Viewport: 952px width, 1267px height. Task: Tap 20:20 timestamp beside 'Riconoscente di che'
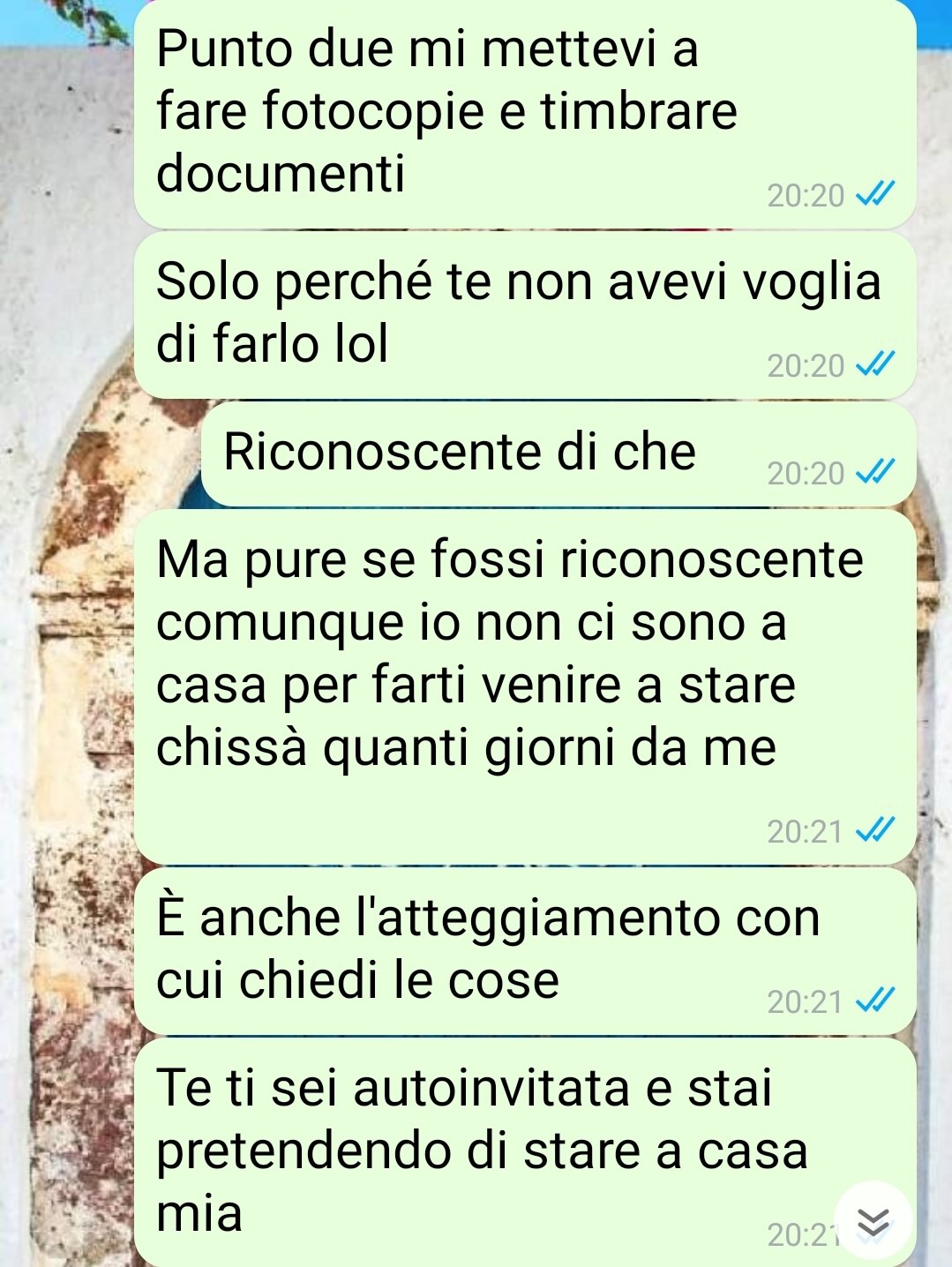click(806, 474)
